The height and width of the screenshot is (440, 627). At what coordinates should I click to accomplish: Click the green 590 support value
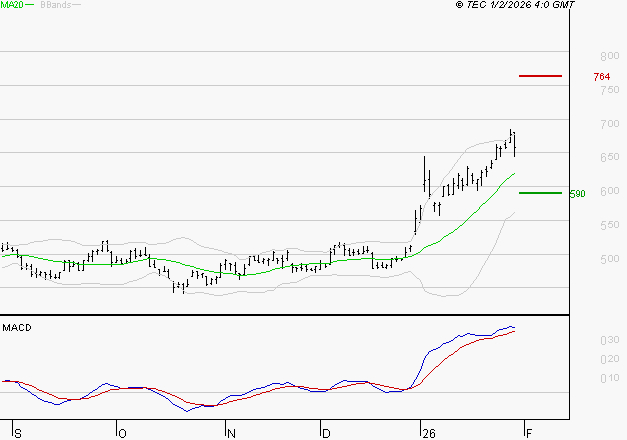click(577, 194)
